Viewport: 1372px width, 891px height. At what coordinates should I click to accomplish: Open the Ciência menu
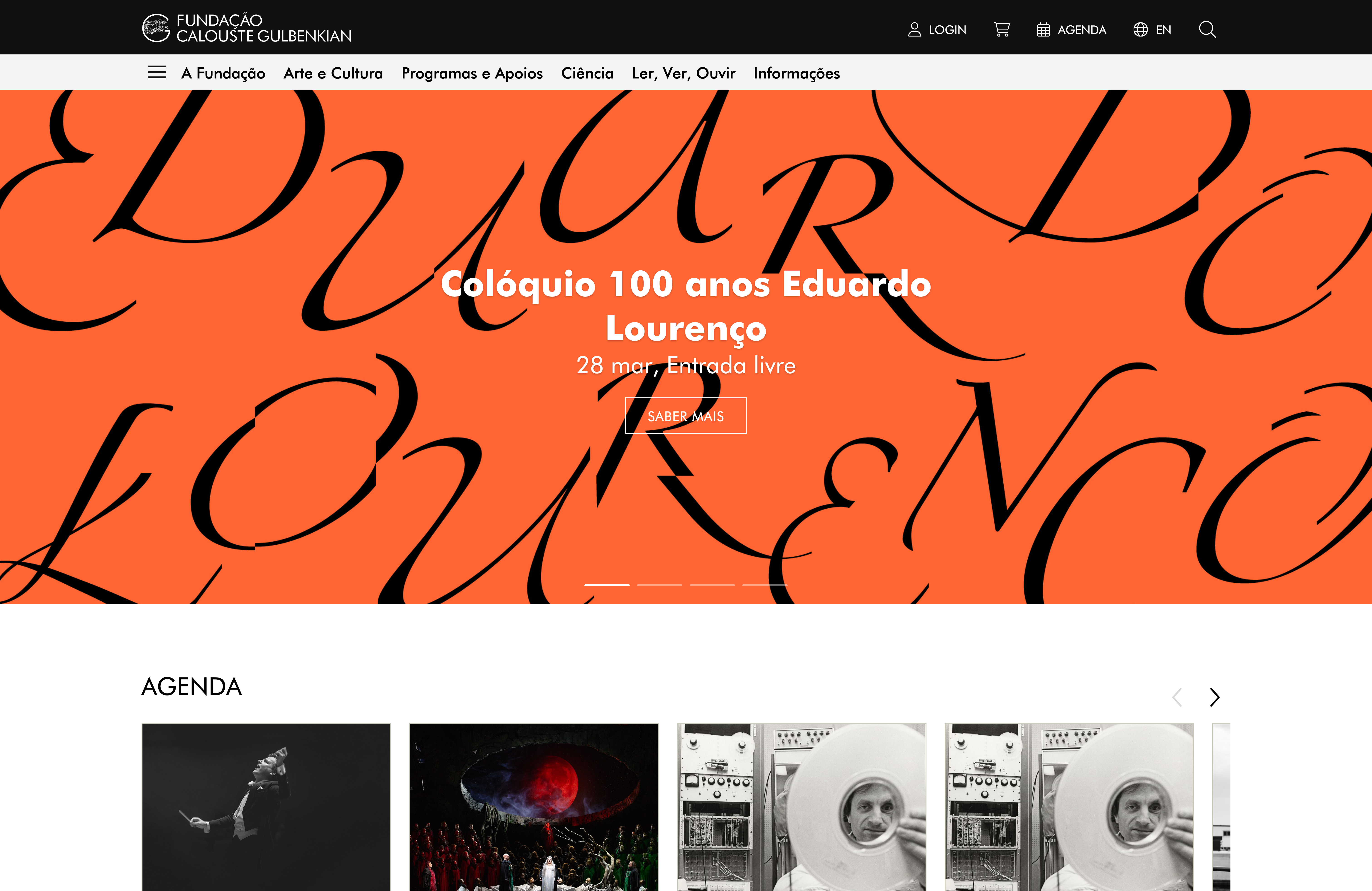pos(587,73)
